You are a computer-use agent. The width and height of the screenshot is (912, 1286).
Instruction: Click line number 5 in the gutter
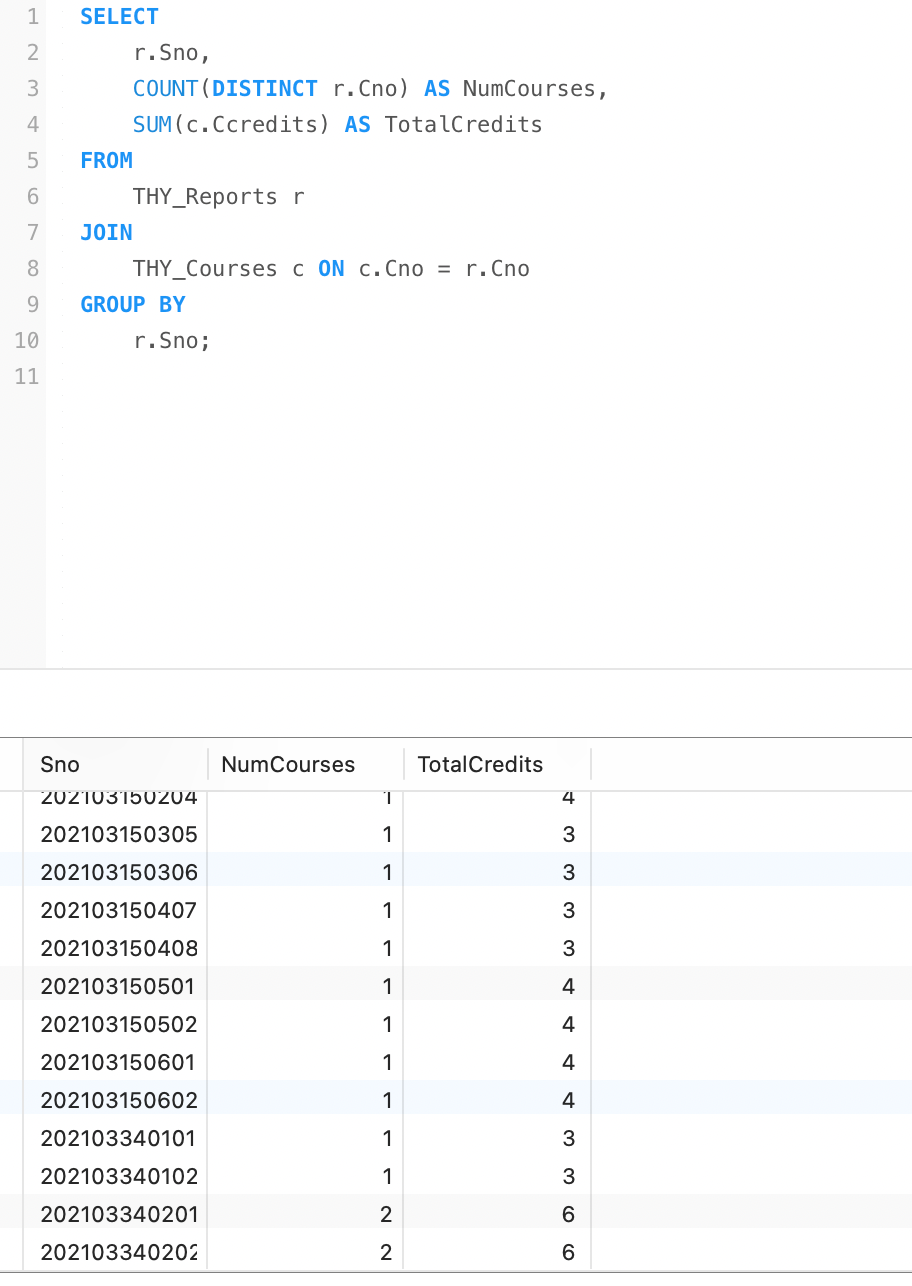pos(32,161)
